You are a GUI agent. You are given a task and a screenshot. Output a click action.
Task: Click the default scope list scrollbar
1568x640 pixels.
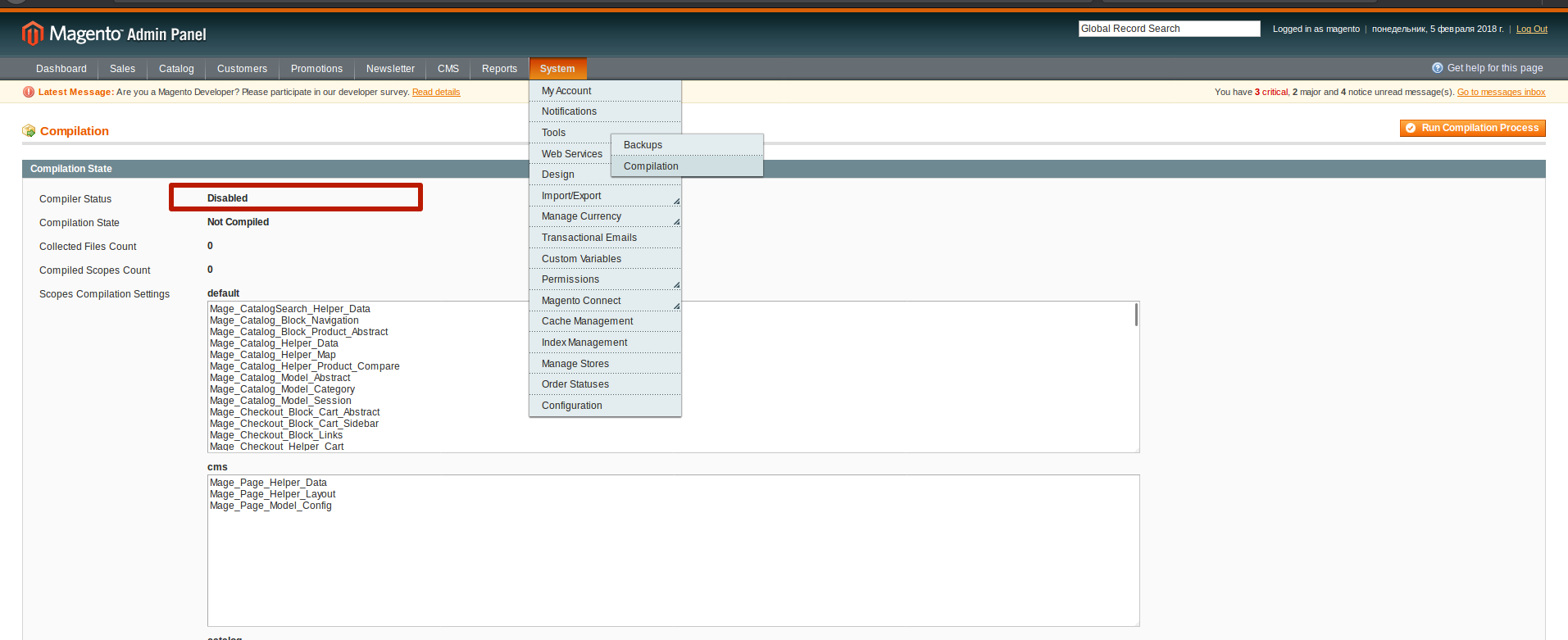tap(1136, 315)
